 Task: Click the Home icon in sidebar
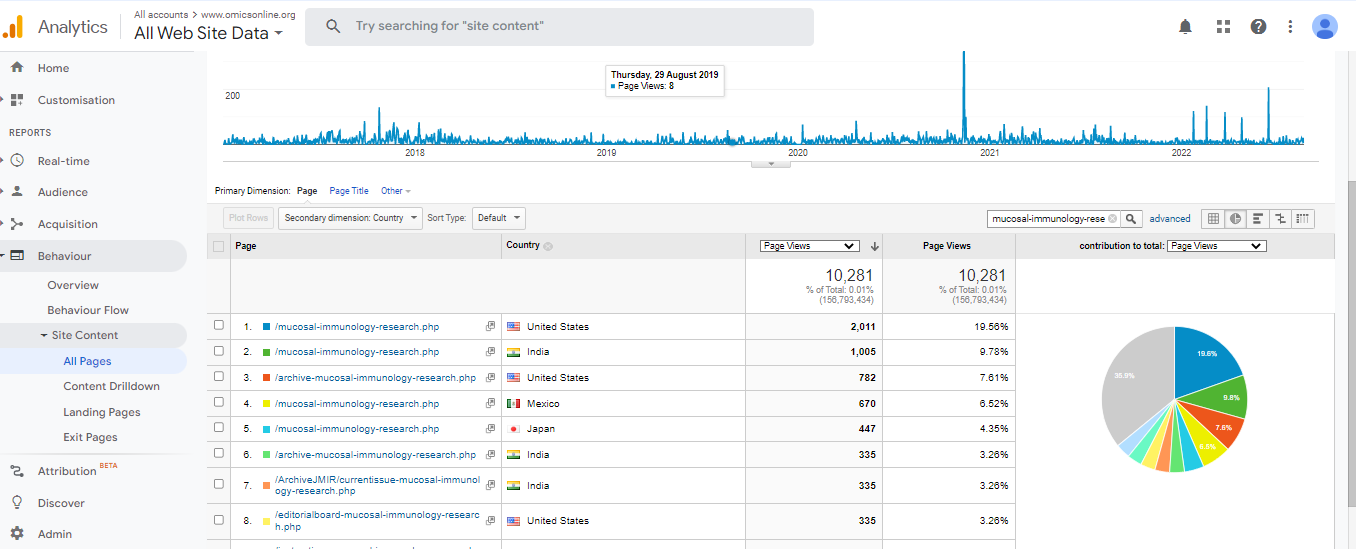16,68
